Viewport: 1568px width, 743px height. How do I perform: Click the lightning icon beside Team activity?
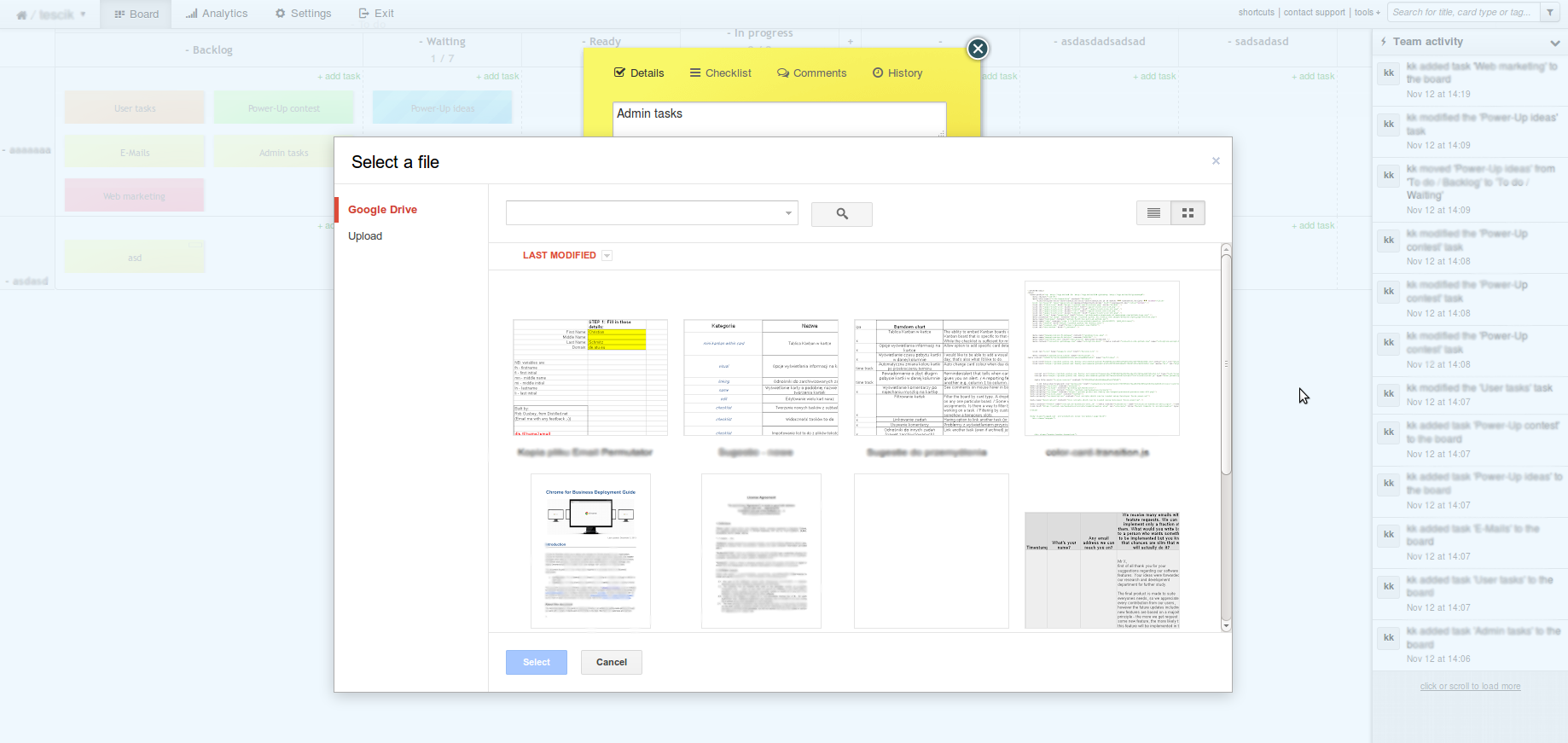1383,41
